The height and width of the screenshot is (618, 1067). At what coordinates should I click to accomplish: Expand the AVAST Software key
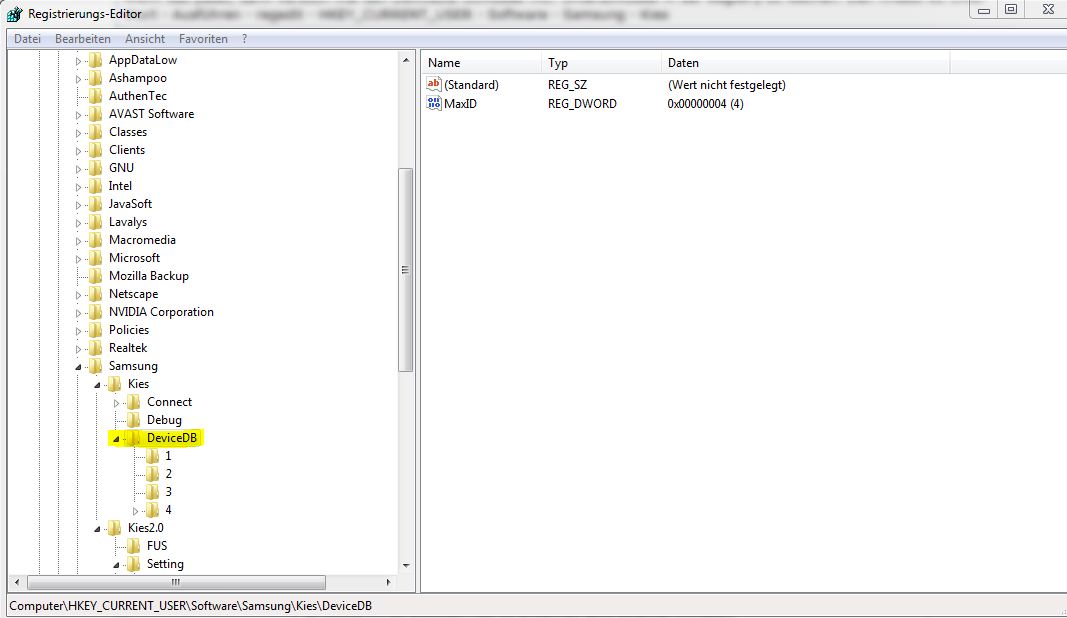click(x=78, y=115)
